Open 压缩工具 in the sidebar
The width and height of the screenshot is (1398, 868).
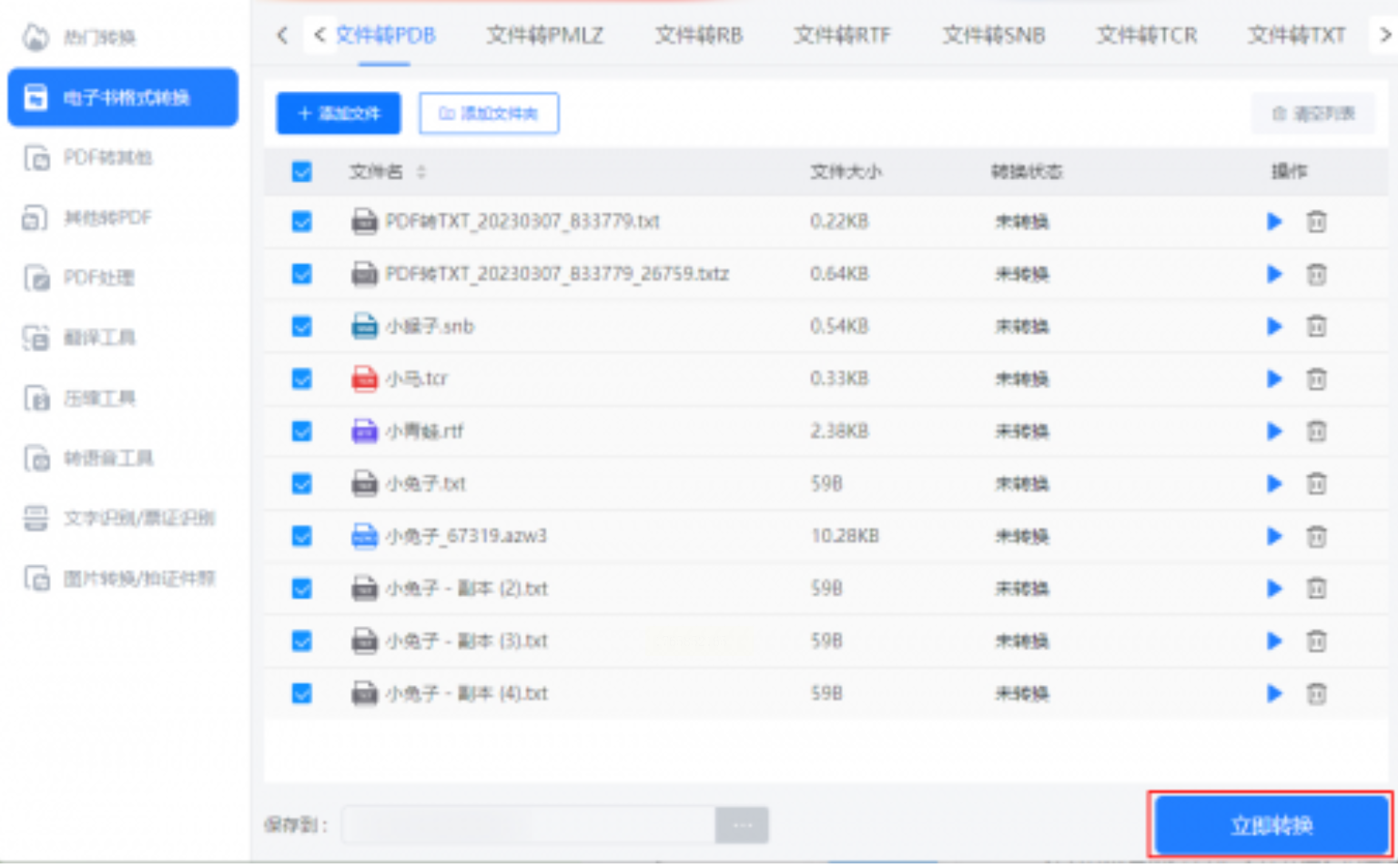pos(98,398)
